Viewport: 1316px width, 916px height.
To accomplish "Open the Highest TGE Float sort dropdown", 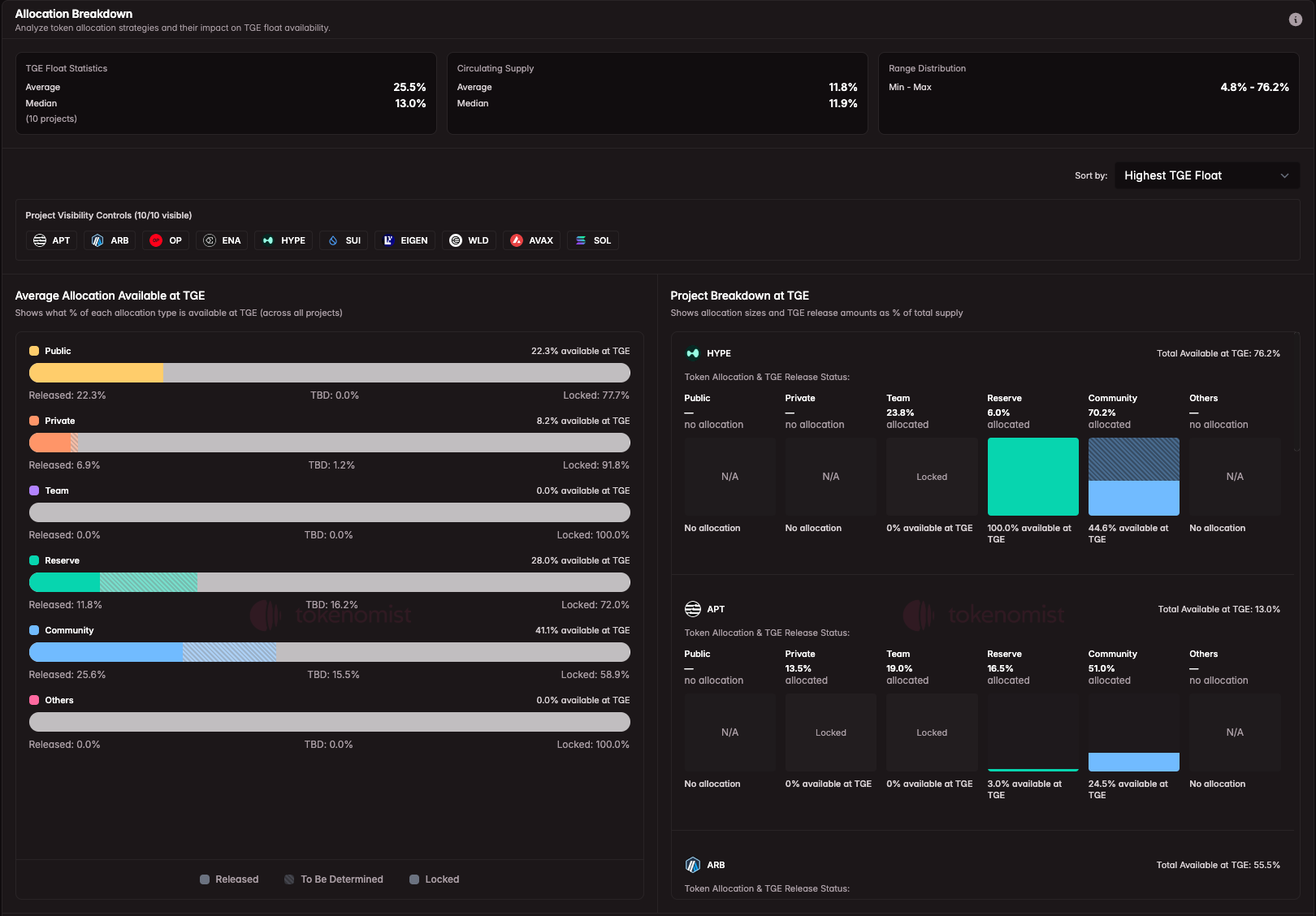I will coord(1206,175).
